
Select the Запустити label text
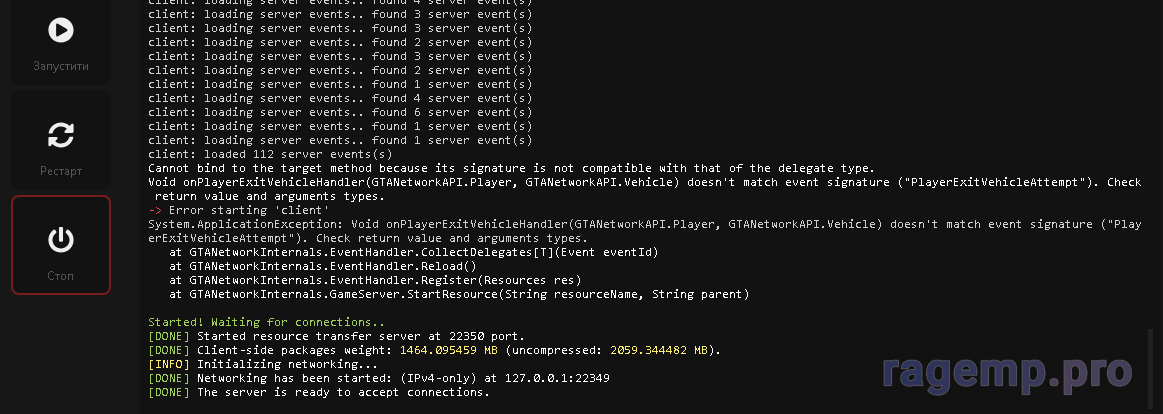(61, 66)
